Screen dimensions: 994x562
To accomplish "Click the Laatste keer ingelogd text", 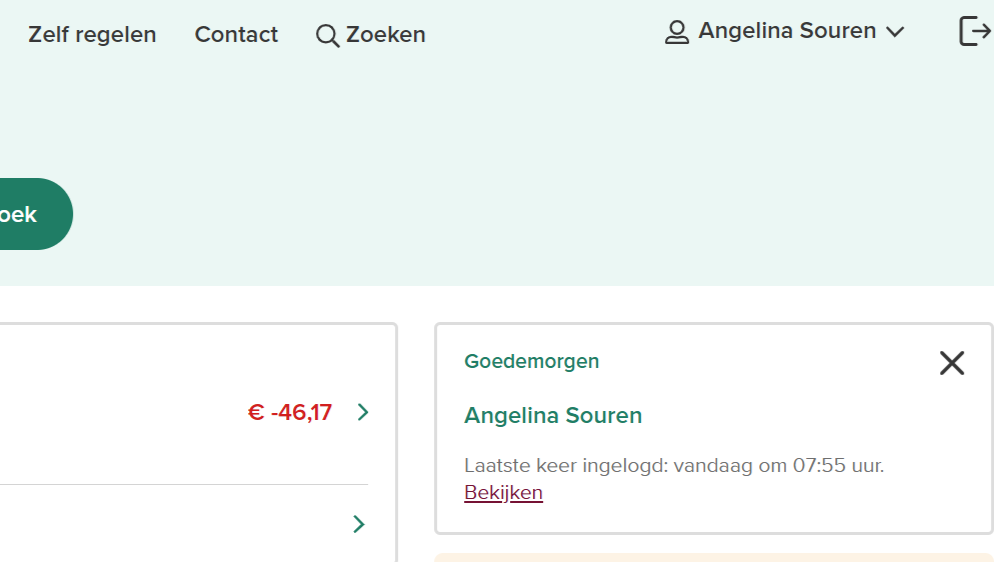I will [673, 465].
